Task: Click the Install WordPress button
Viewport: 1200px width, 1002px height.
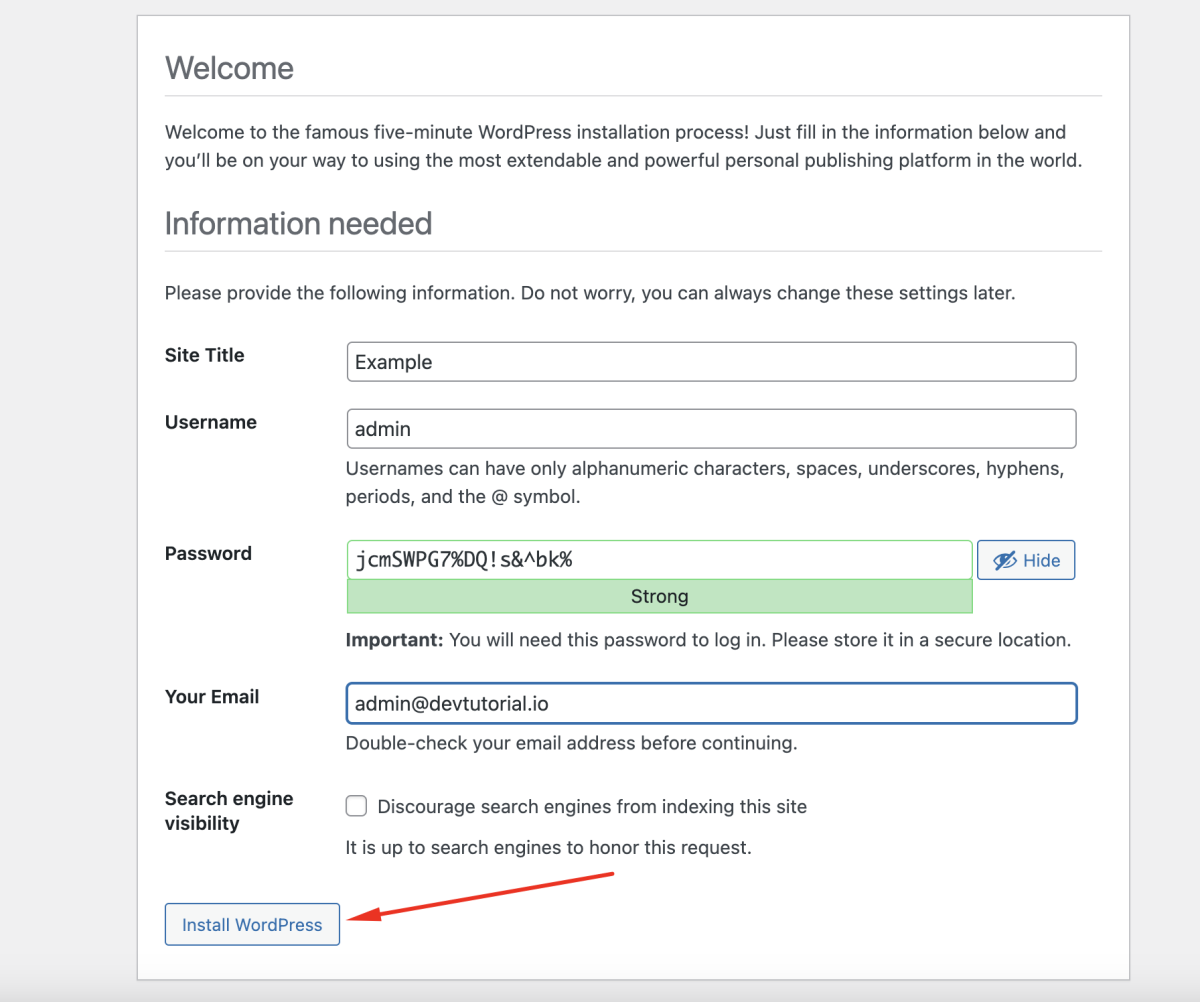Action: 252,925
